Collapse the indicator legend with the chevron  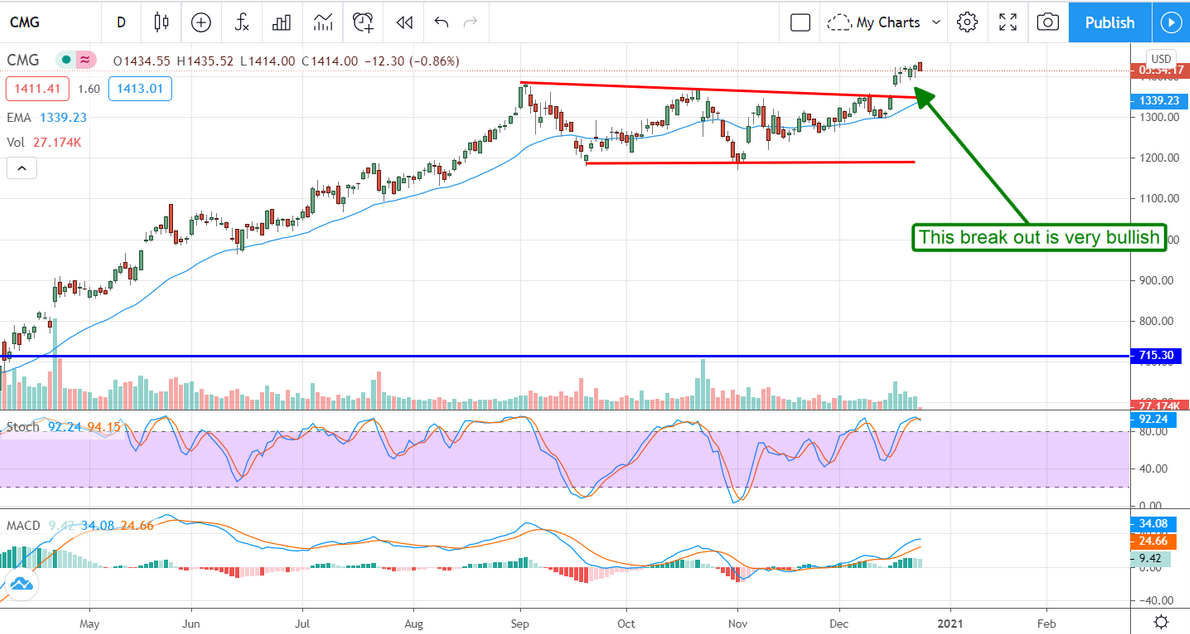click(x=22, y=168)
